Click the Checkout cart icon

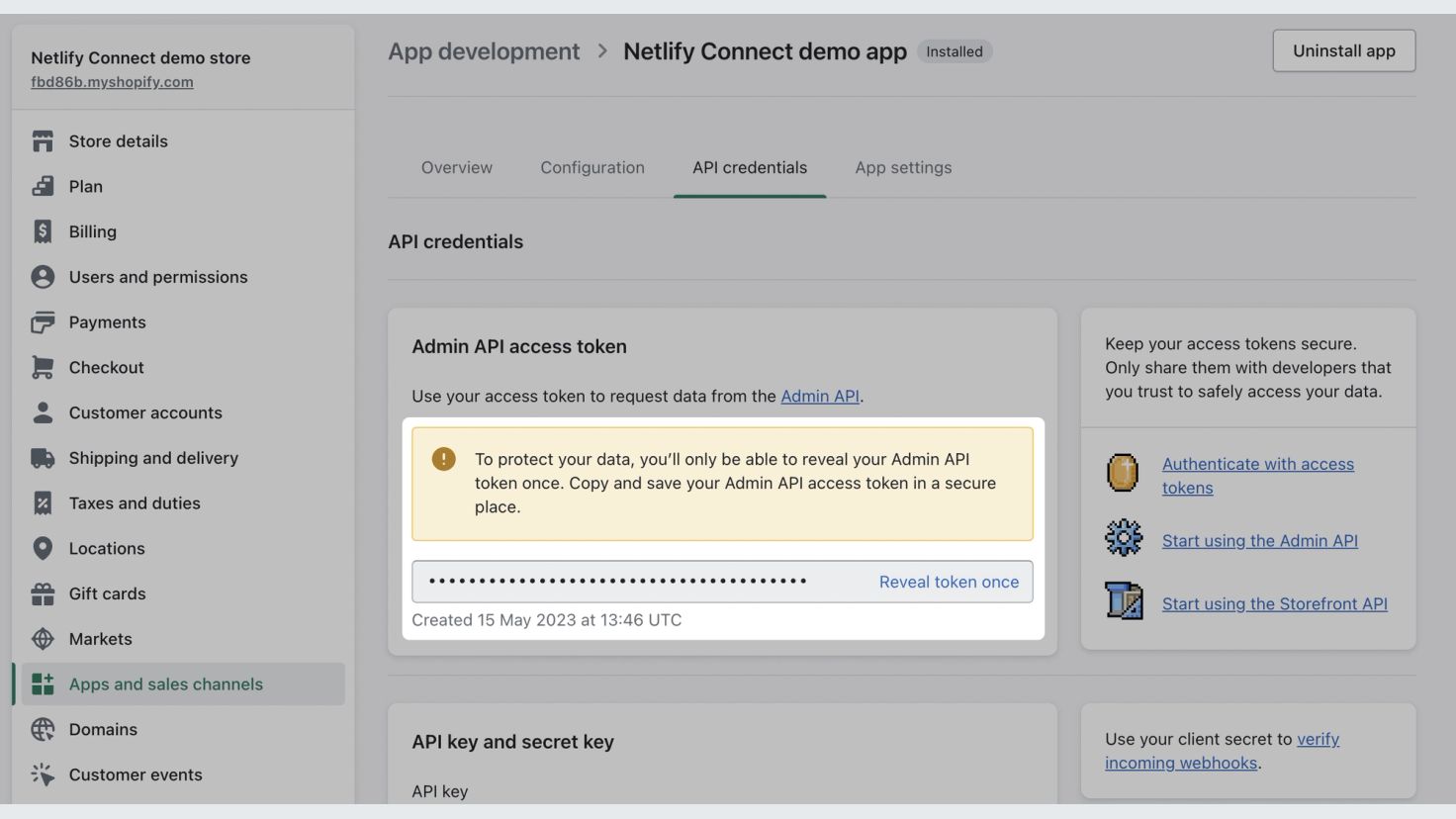click(x=43, y=367)
